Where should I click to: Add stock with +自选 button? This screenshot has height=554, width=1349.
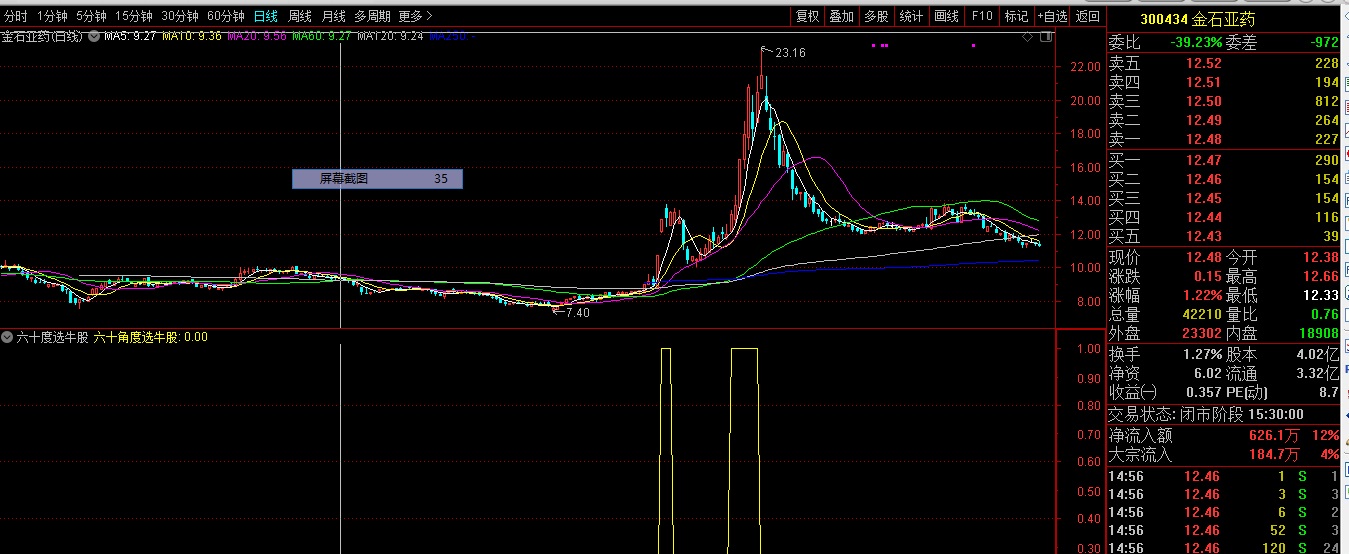point(1052,16)
